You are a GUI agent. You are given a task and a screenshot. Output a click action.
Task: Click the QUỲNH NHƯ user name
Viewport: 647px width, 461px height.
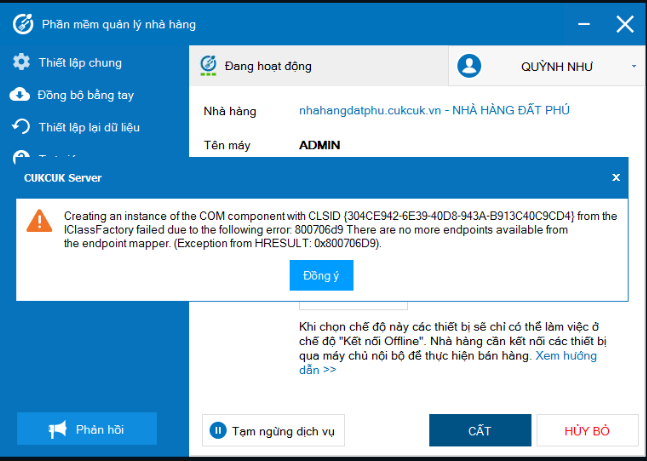pos(557,66)
